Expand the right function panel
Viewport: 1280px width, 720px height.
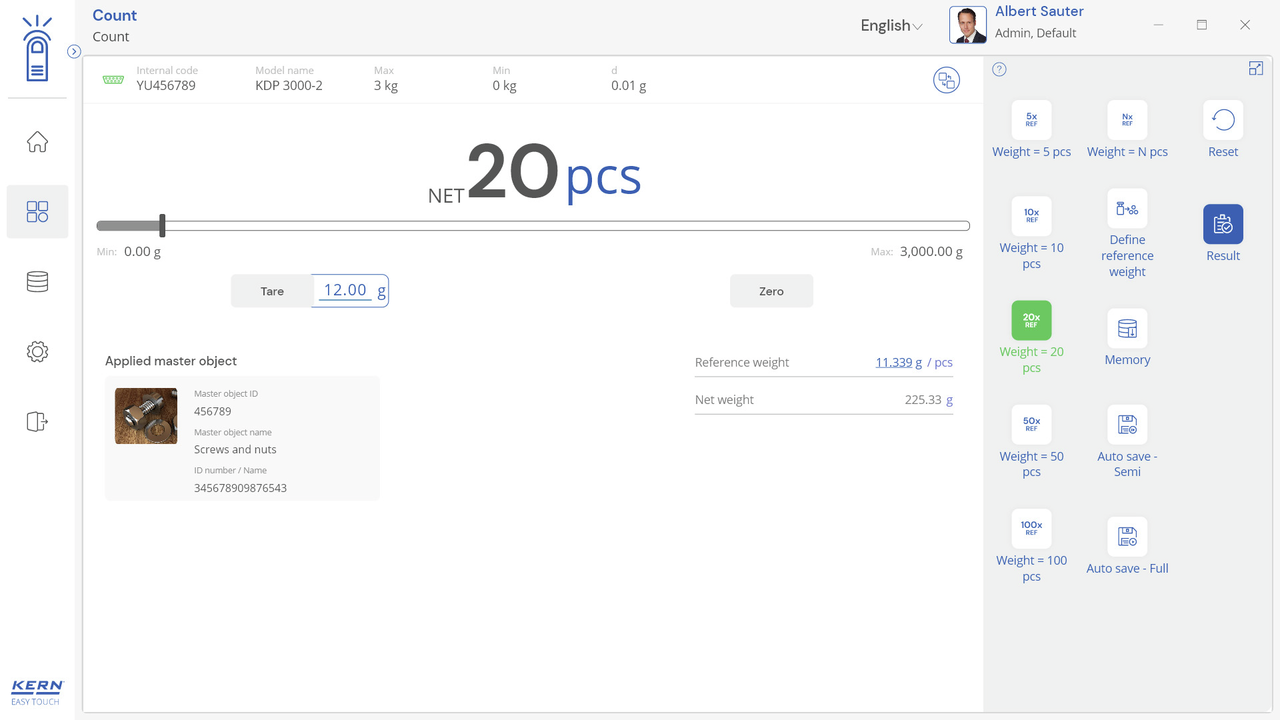[x=1256, y=68]
